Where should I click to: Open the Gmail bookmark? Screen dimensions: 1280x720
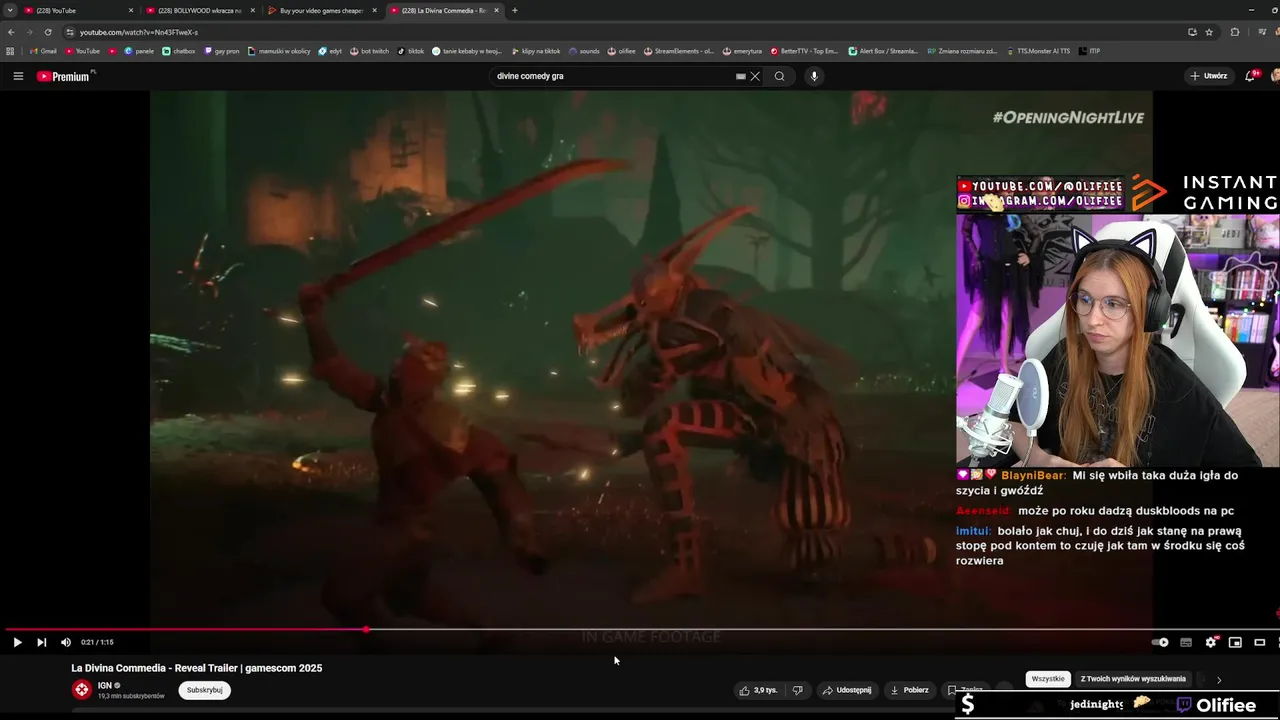pos(43,51)
